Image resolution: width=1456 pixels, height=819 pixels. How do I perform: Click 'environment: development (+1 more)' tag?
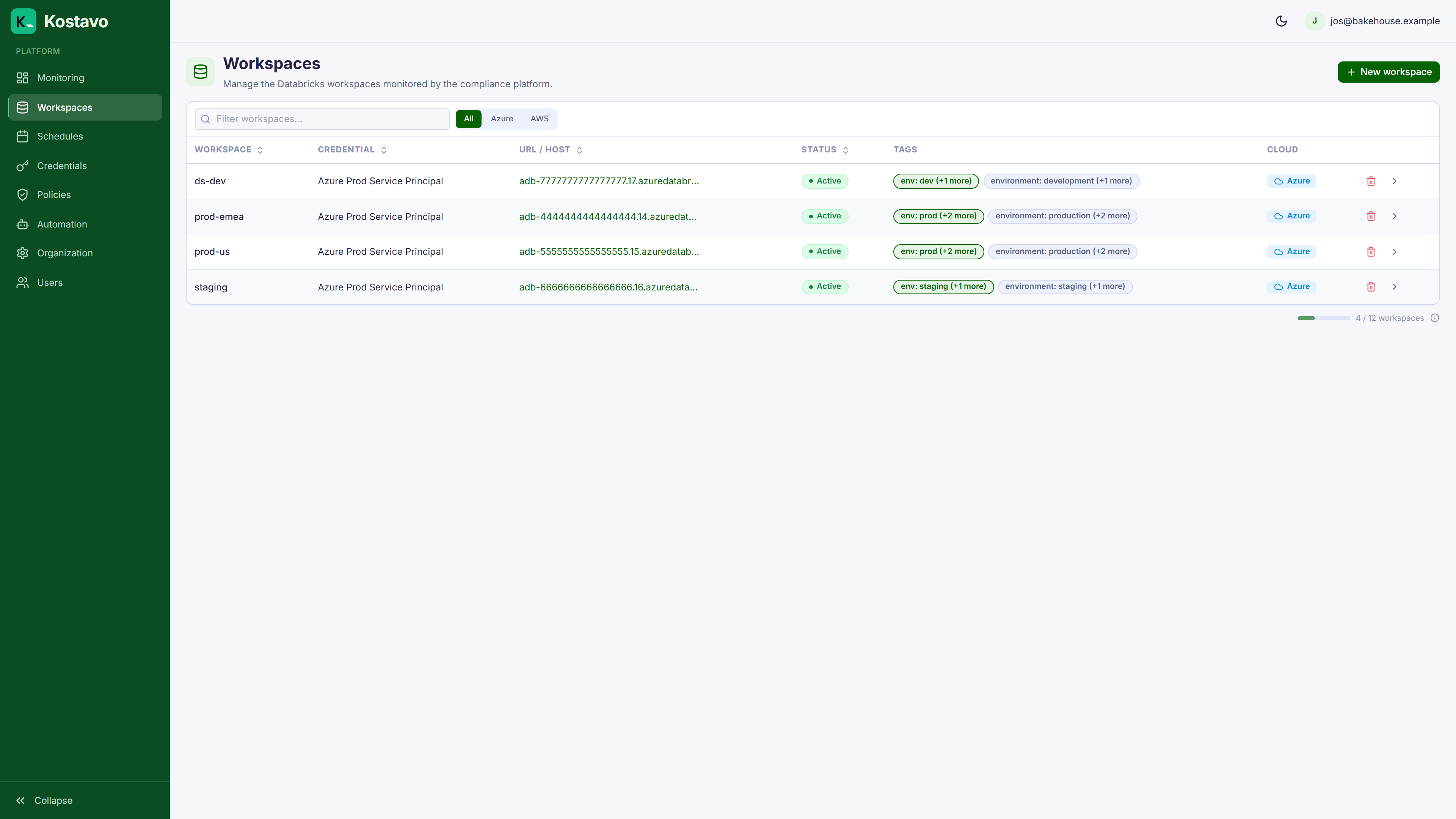[x=1061, y=181]
